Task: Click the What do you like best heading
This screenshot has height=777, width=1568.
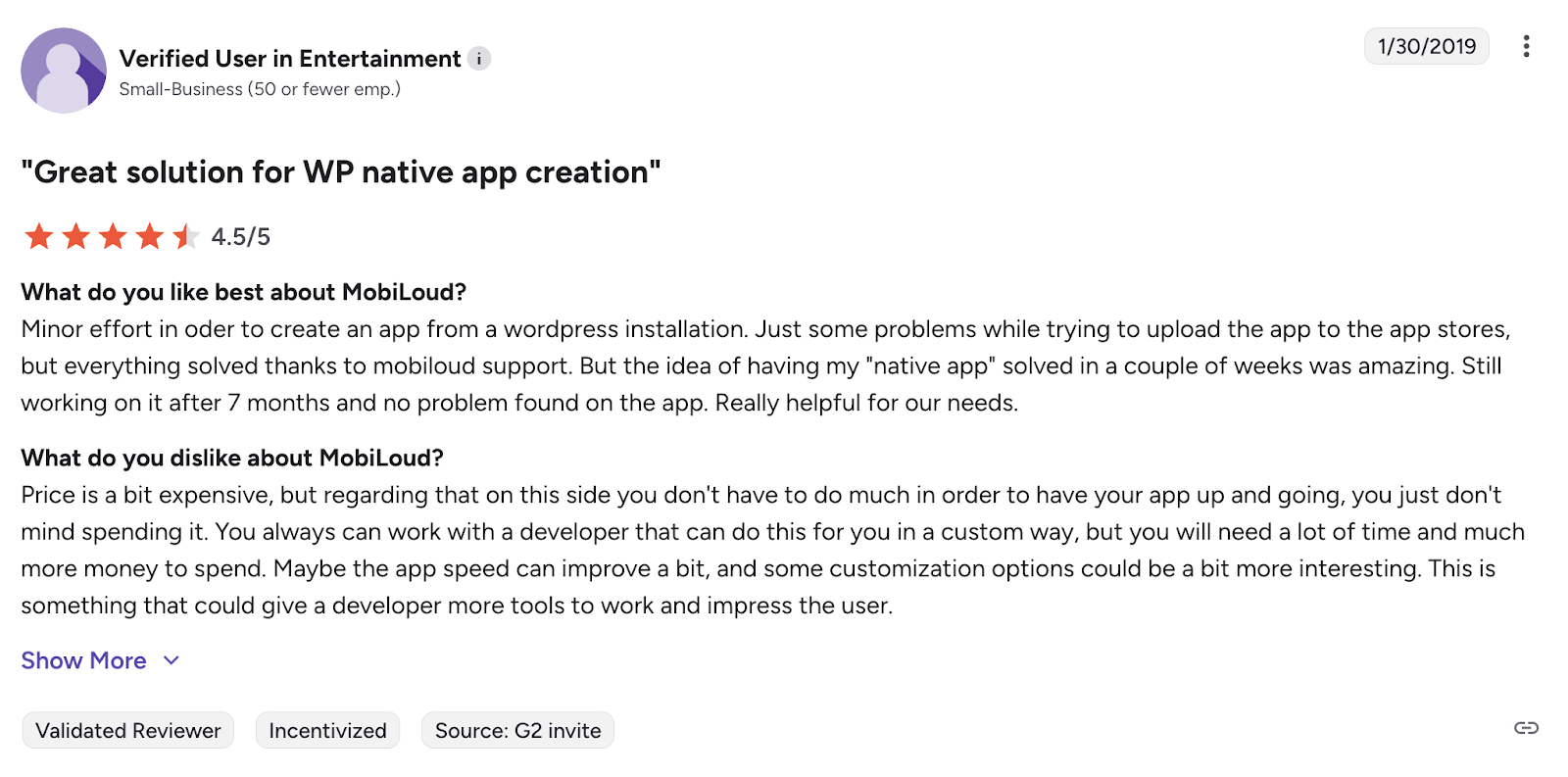Action: pyautogui.click(x=243, y=292)
